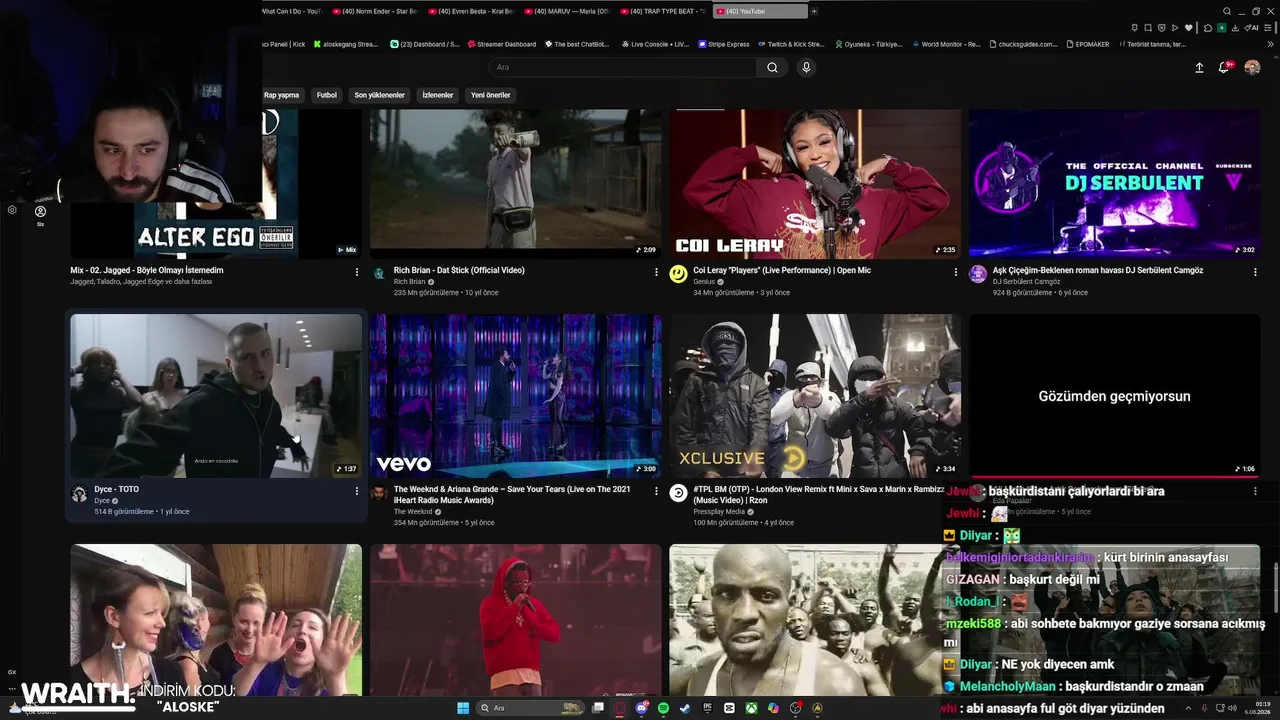The width and height of the screenshot is (1280, 720).
Task: Open the 'EPOMAKER' bookmark
Action: point(1087,44)
